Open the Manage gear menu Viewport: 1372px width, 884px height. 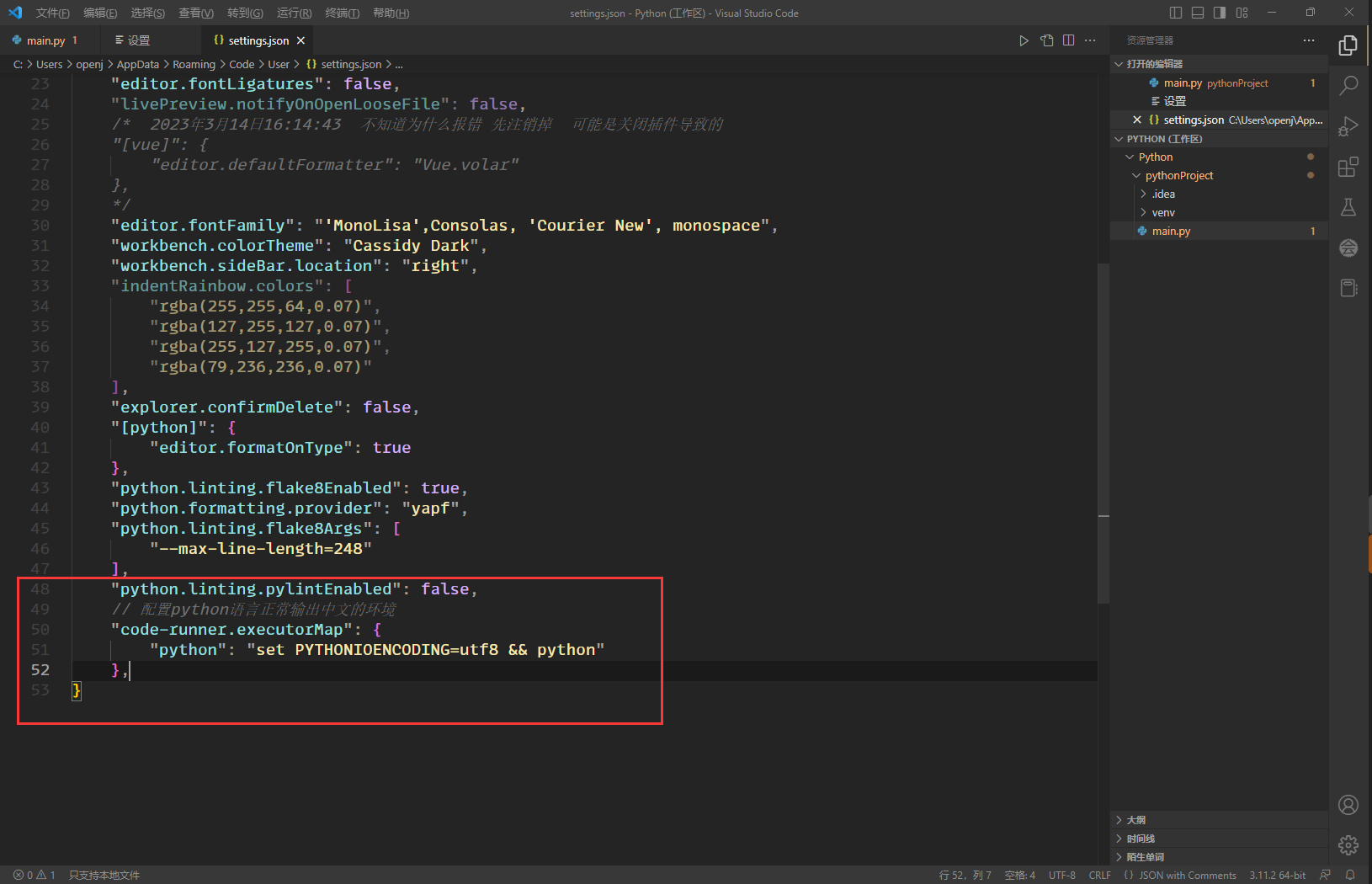click(1348, 845)
